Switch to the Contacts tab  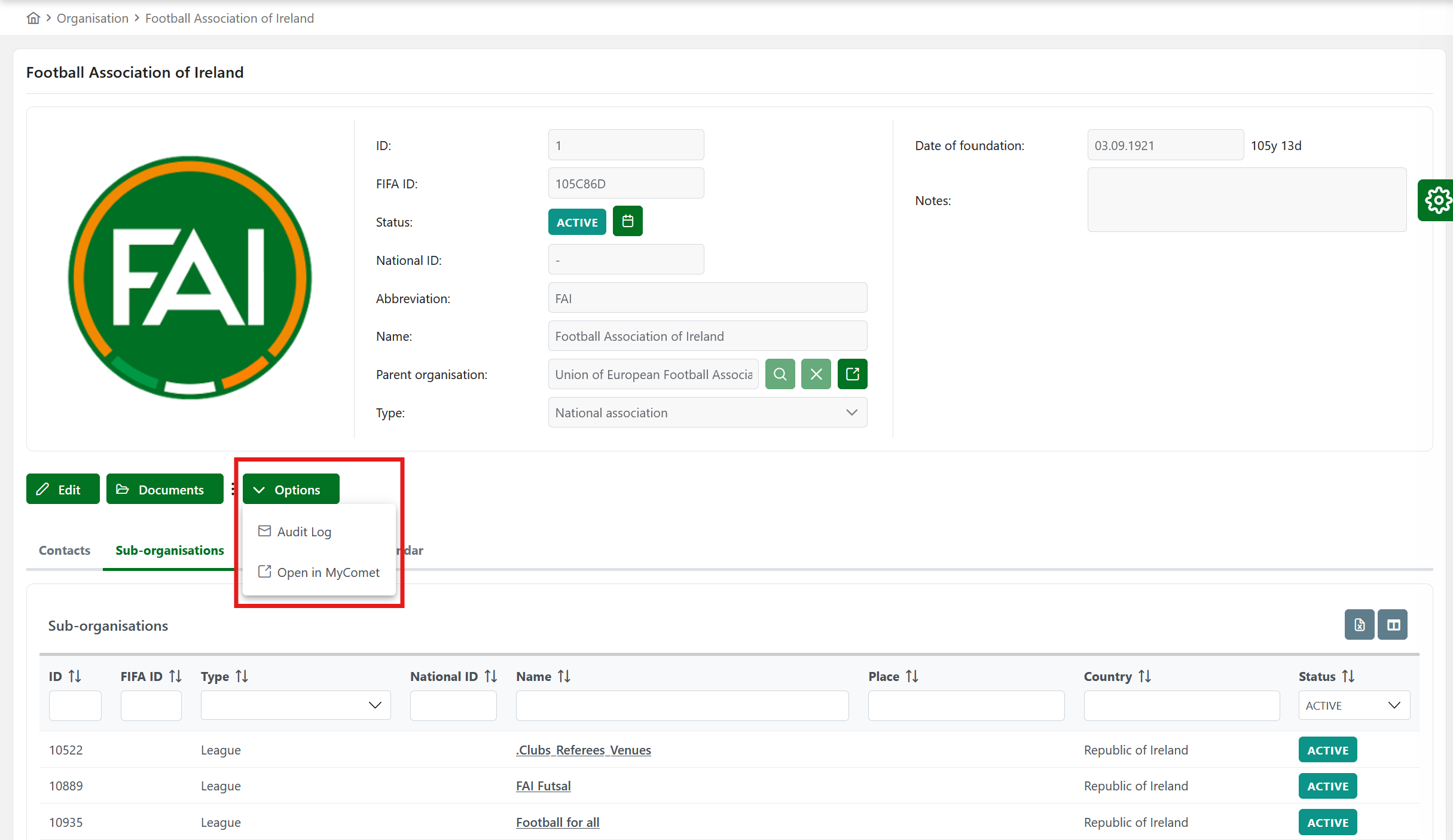click(x=65, y=550)
